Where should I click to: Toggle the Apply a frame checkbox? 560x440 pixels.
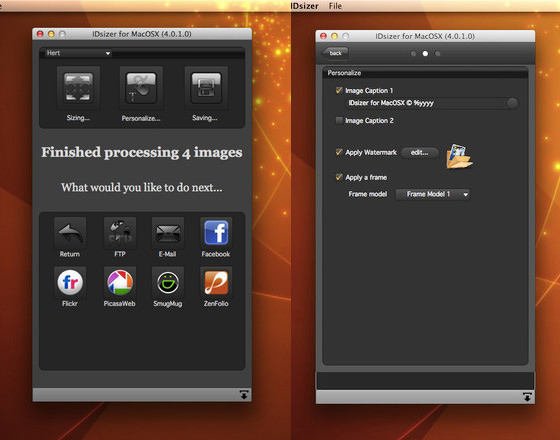(339, 177)
